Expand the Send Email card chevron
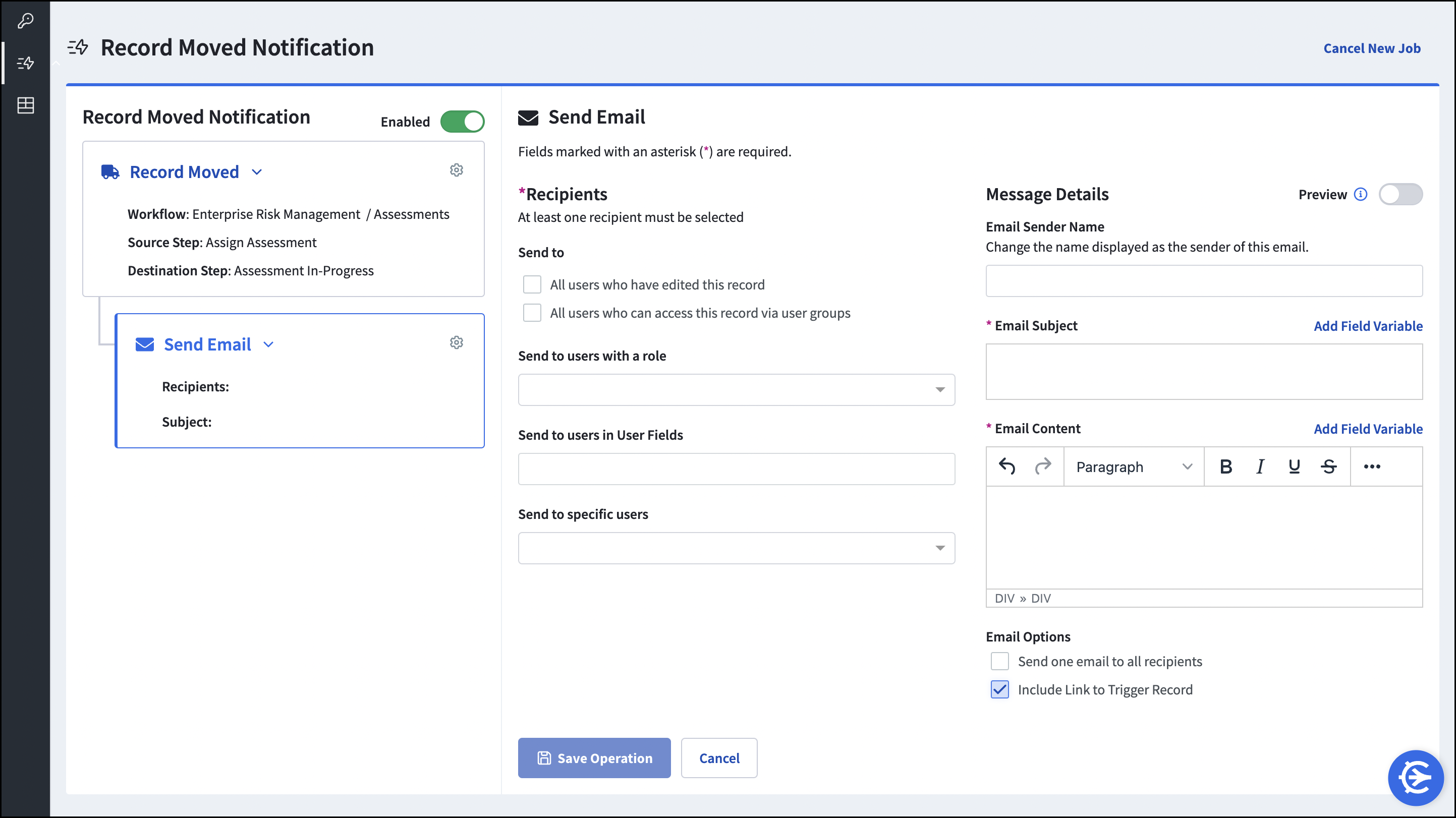Image resolution: width=1456 pixels, height=818 pixels. [x=268, y=344]
